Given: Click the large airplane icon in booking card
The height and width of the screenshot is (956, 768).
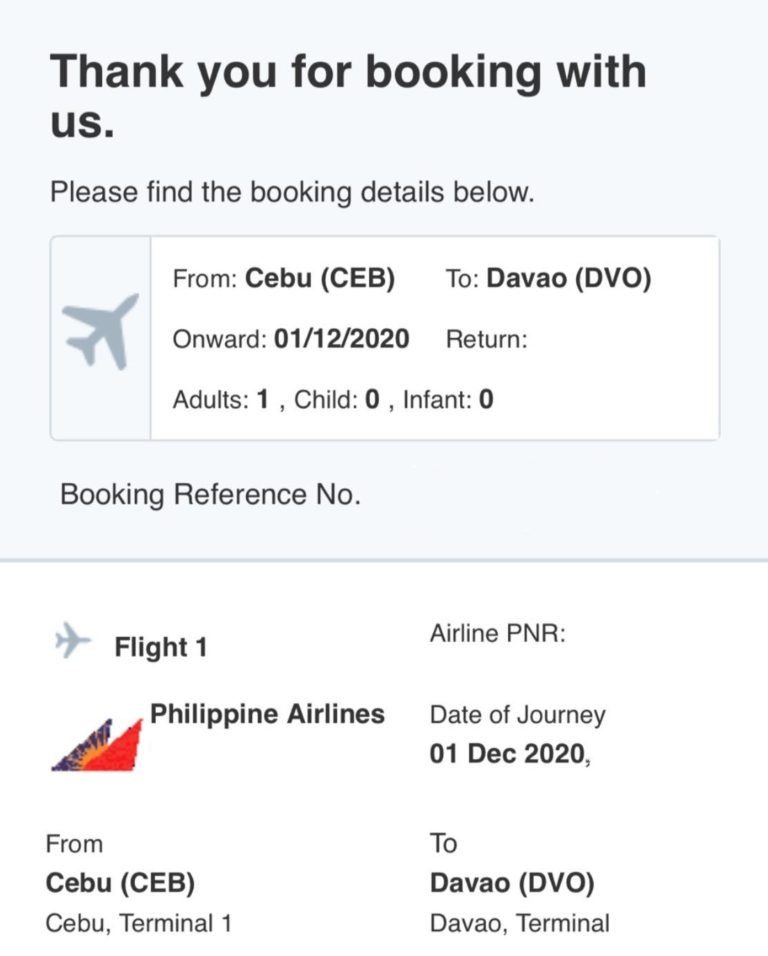Looking at the screenshot, I should (x=100, y=332).
